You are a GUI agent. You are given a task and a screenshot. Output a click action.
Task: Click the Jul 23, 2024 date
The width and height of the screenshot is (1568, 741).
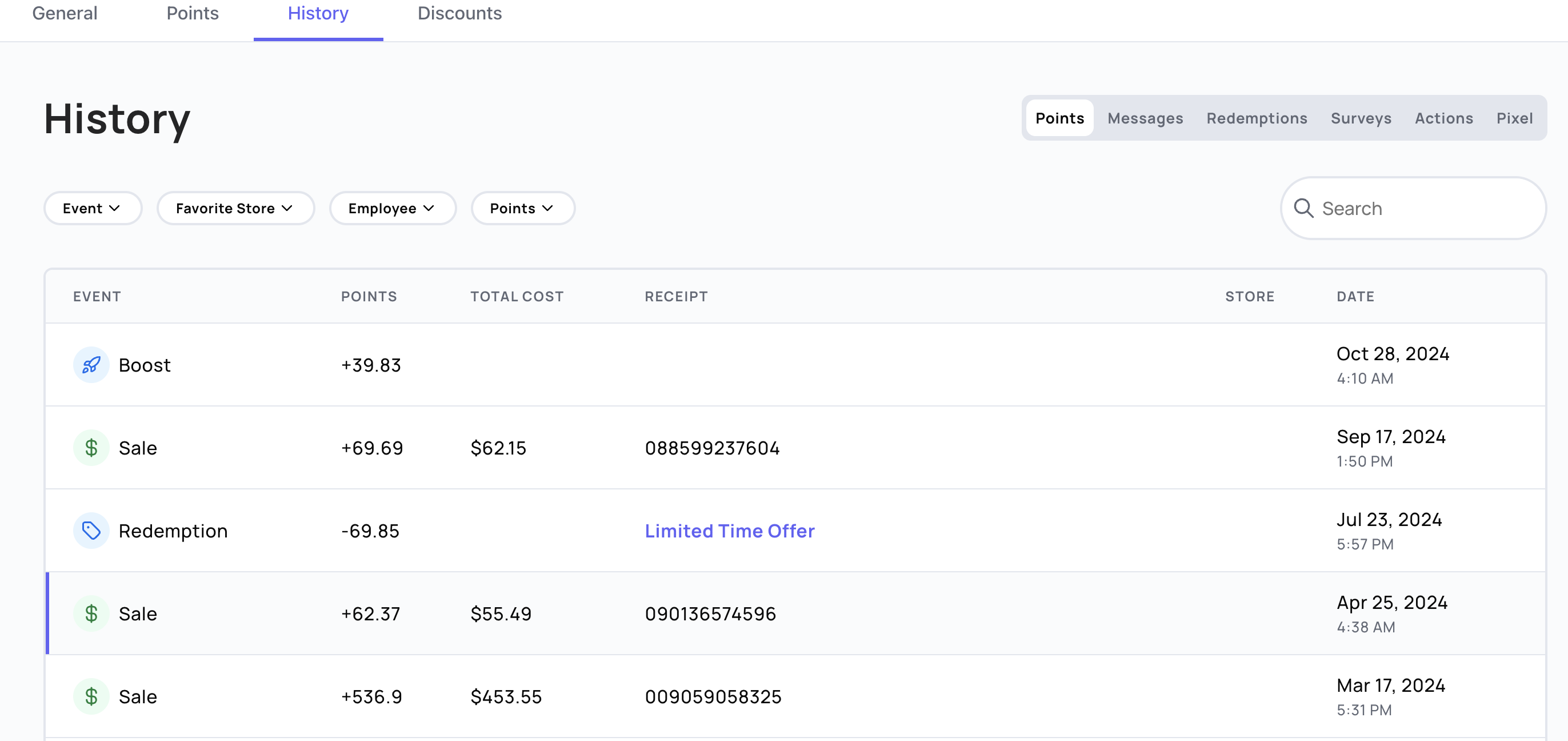point(1389,519)
